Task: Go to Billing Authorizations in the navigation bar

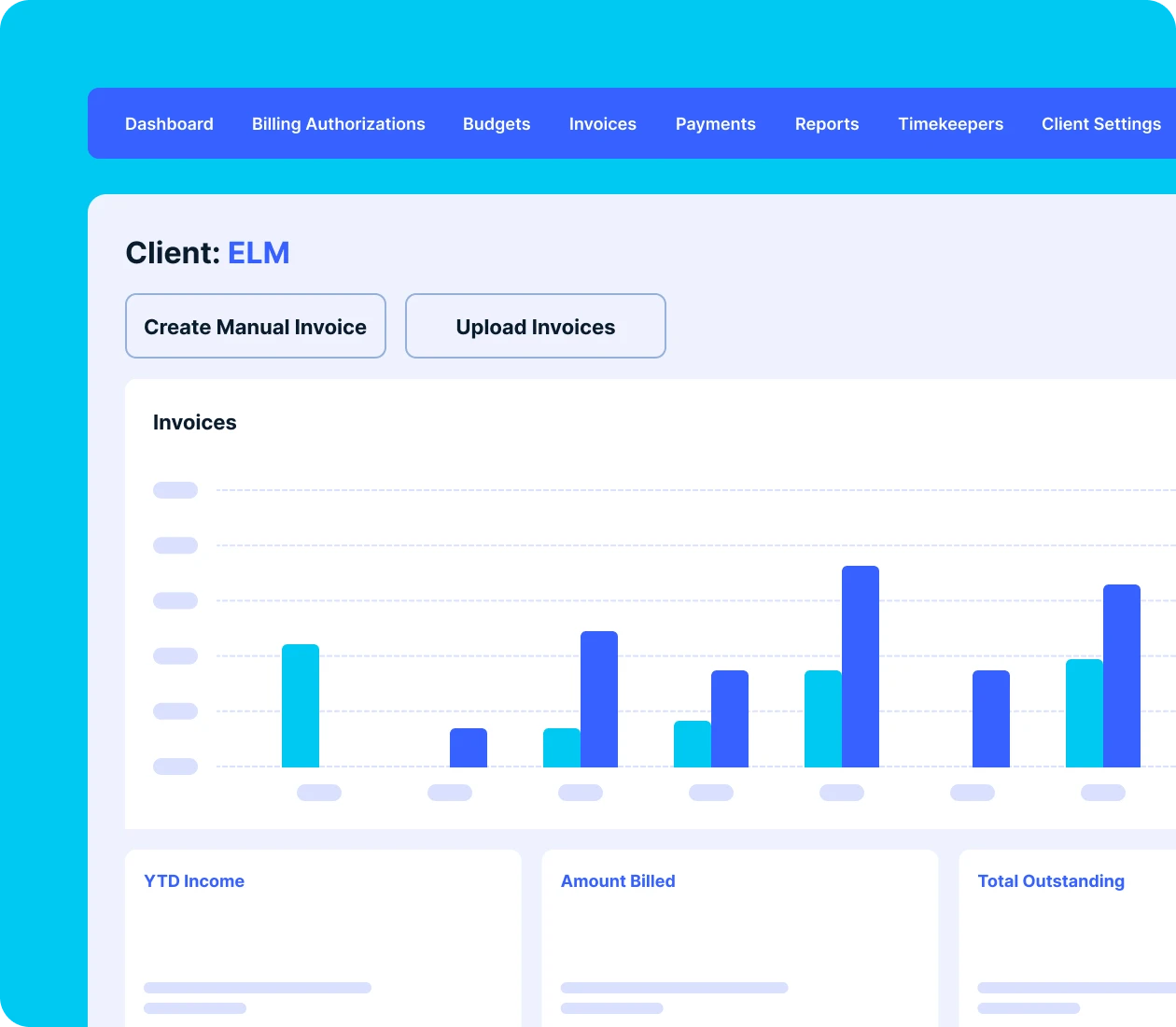Action: click(338, 124)
